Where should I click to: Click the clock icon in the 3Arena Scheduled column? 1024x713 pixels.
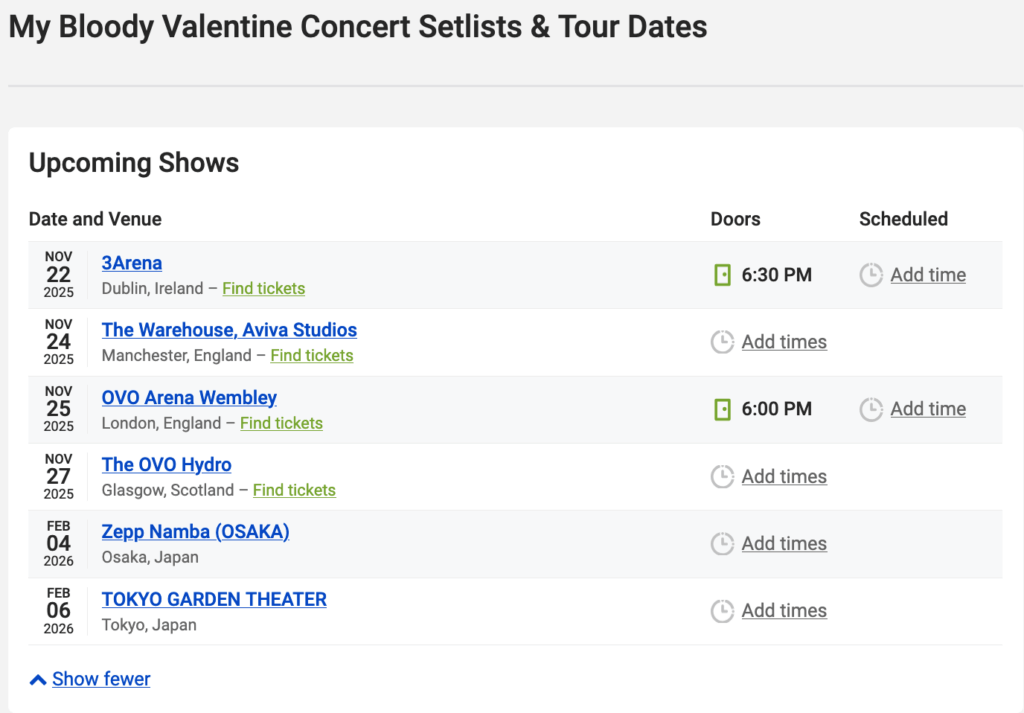pos(871,275)
